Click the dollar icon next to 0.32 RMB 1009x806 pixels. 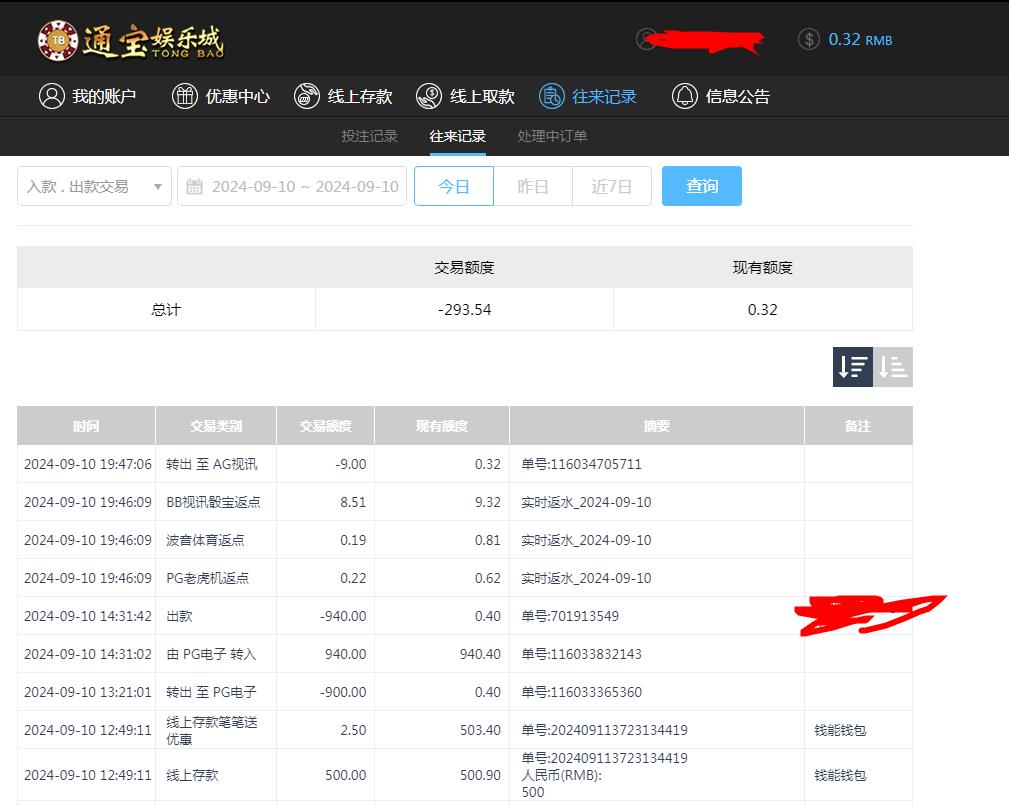coord(808,39)
